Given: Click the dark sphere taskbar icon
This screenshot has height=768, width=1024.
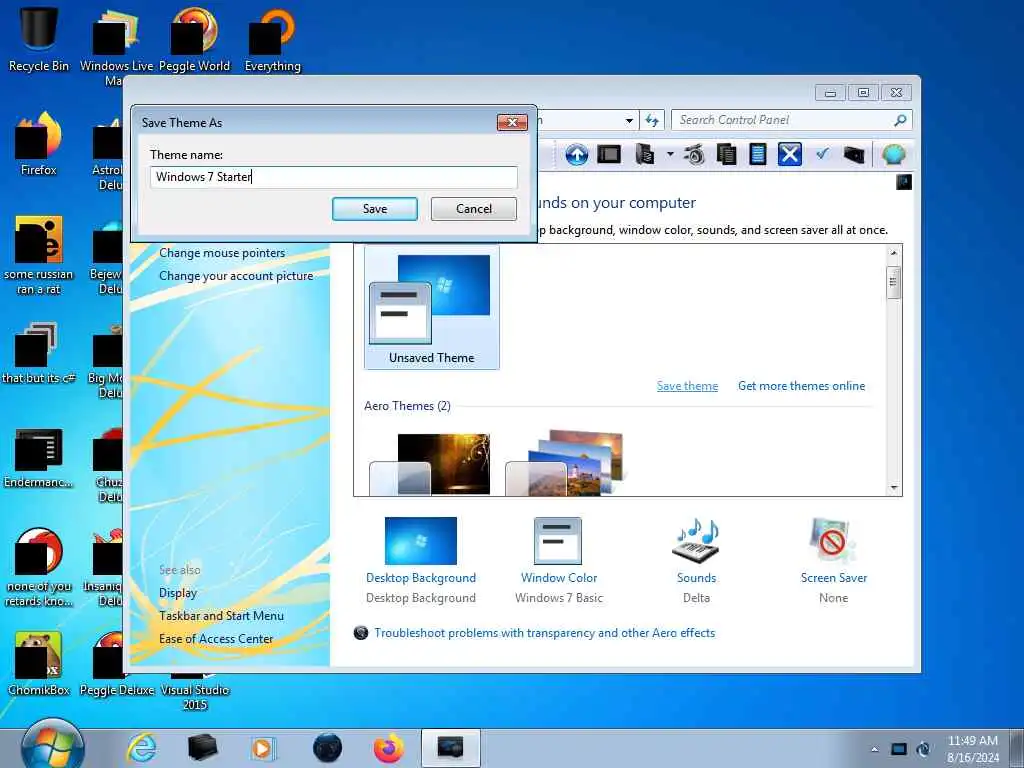Looking at the screenshot, I should pos(327,748).
